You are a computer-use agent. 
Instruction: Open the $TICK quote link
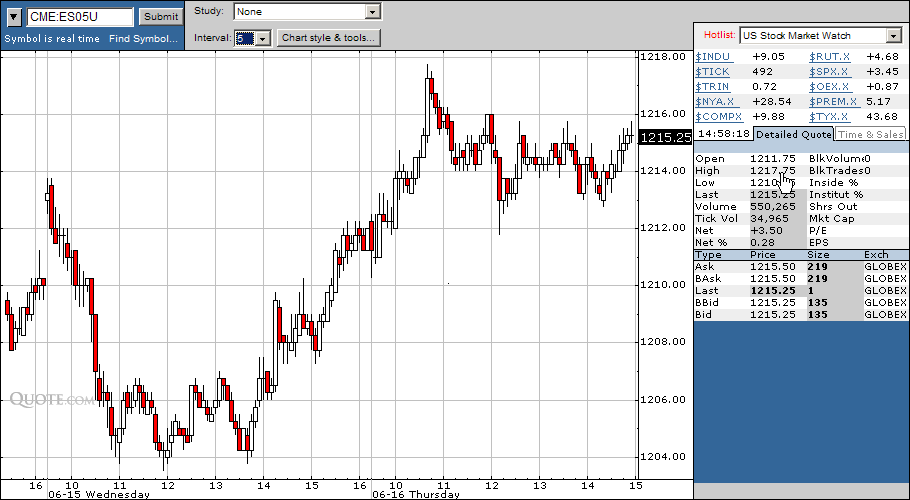click(x=712, y=72)
